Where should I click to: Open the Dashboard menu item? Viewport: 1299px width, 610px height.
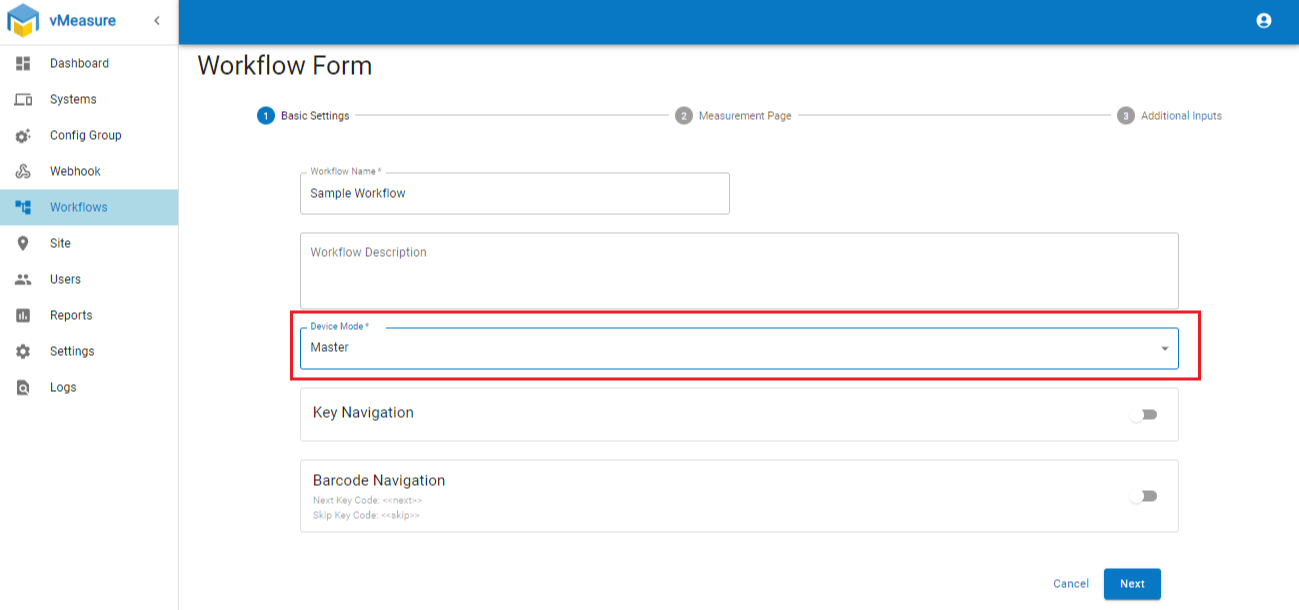(x=89, y=63)
